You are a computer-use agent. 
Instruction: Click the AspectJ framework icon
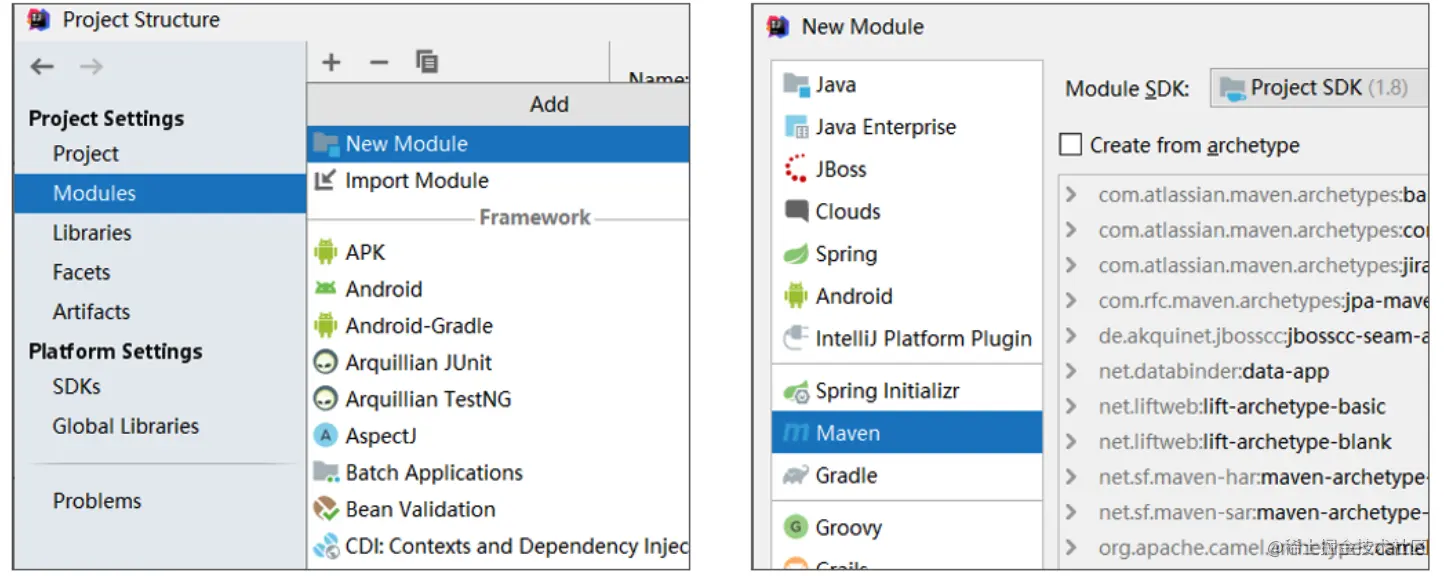coord(325,436)
